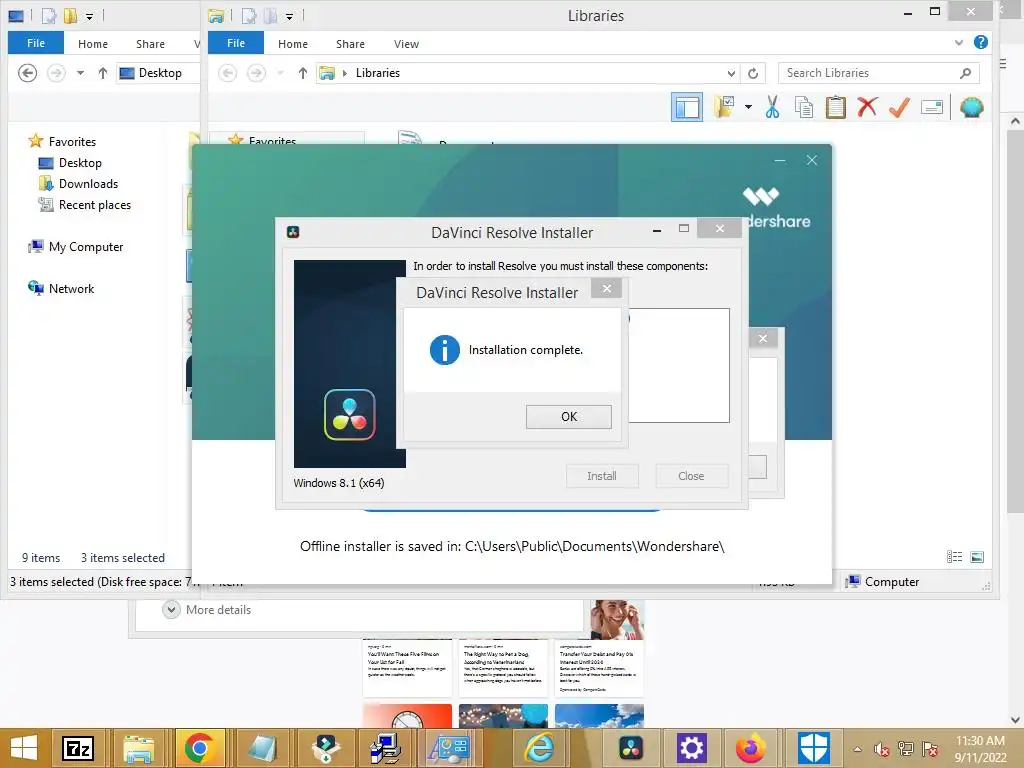The image size is (1024, 768).
Task: Click Back arrow in Desktop explorer window
Action: tap(27, 73)
